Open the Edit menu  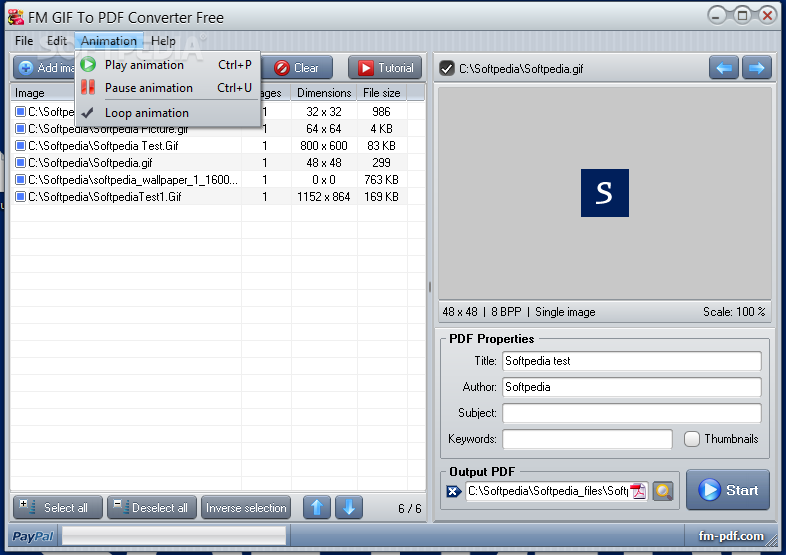pos(57,41)
